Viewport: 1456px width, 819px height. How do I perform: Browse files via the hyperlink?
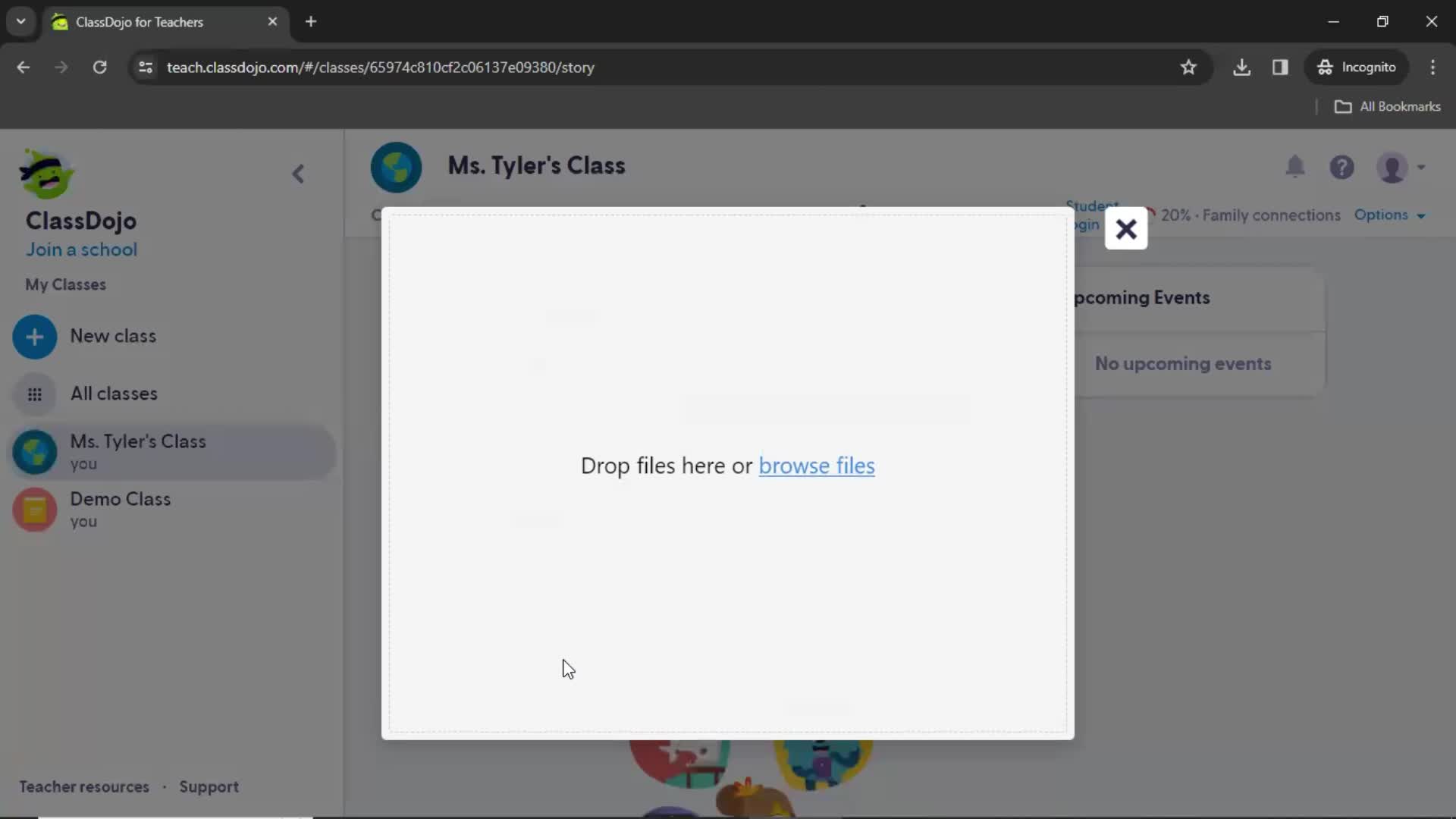pyautogui.click(x=817, y=464)
